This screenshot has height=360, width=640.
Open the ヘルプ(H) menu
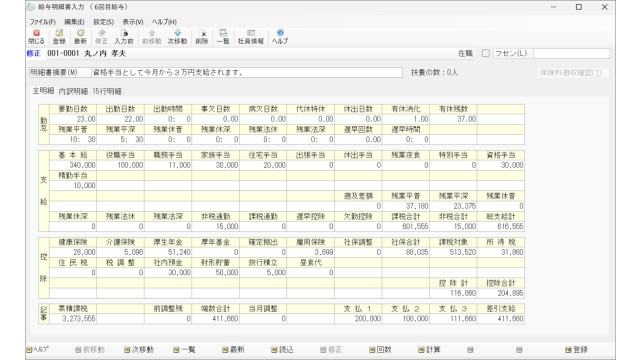164,22
